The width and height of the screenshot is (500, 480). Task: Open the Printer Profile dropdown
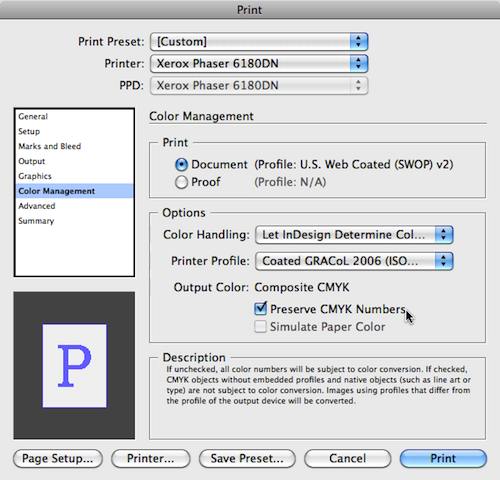click(354, 261)
